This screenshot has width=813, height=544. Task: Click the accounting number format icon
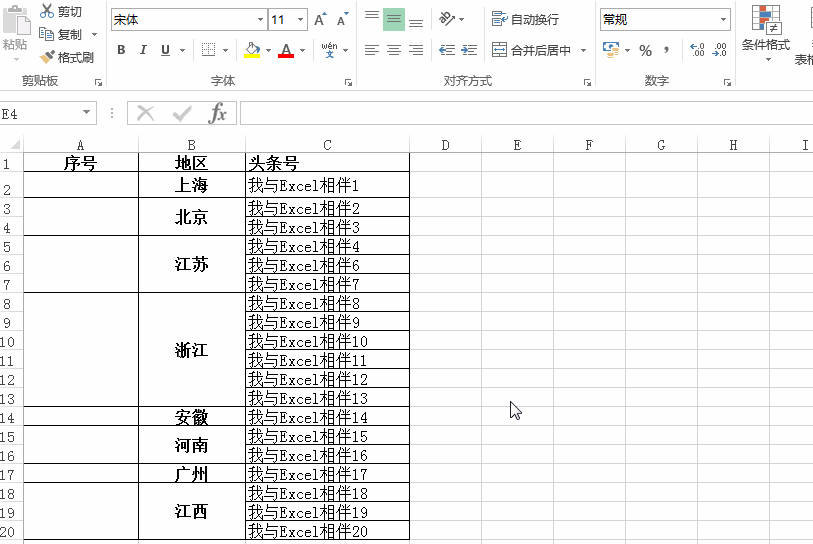pos(611,50)
